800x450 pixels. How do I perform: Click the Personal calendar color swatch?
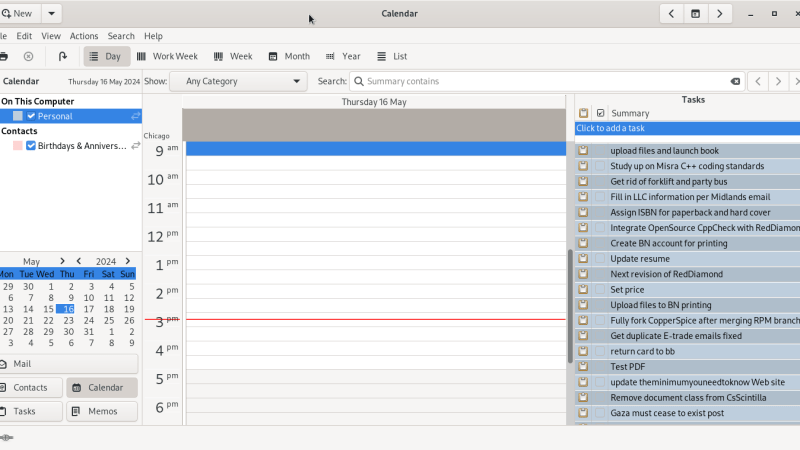pyautogui.click(x=18, y=116)
